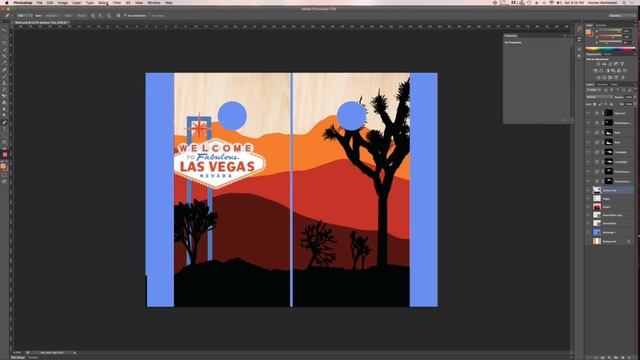Screen dimensions: 640x360
Task: Select the Eyedropper tool
Action: point(5,62)
